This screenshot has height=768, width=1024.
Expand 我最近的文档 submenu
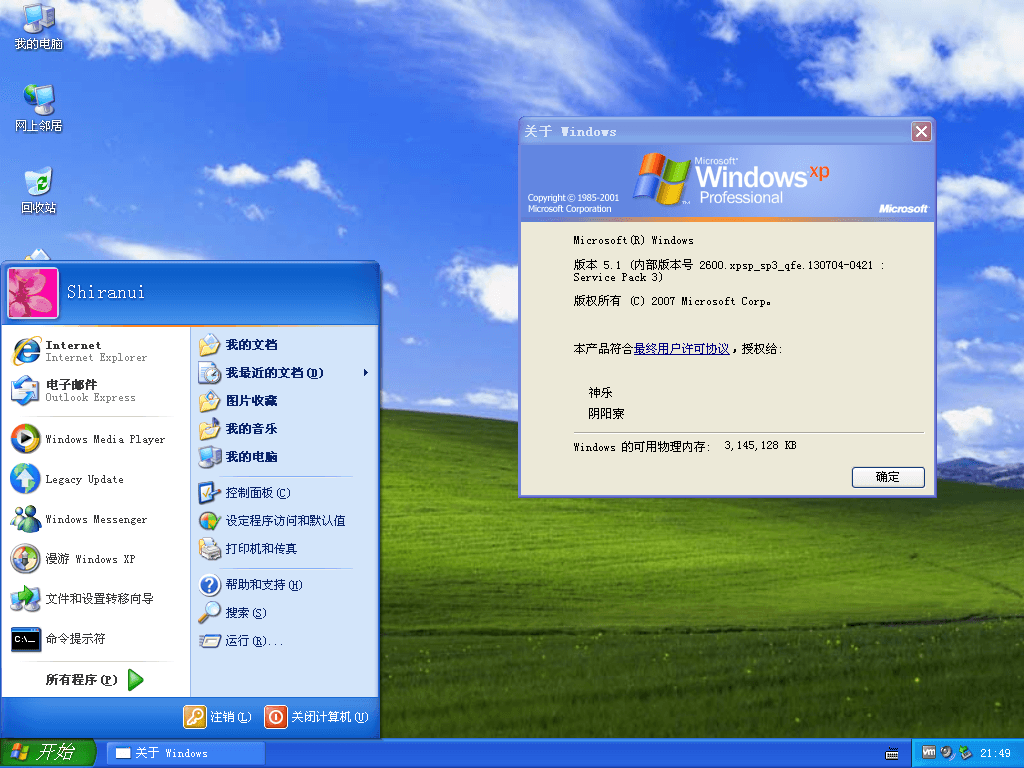pyautogui.click(x=285, y=372)
